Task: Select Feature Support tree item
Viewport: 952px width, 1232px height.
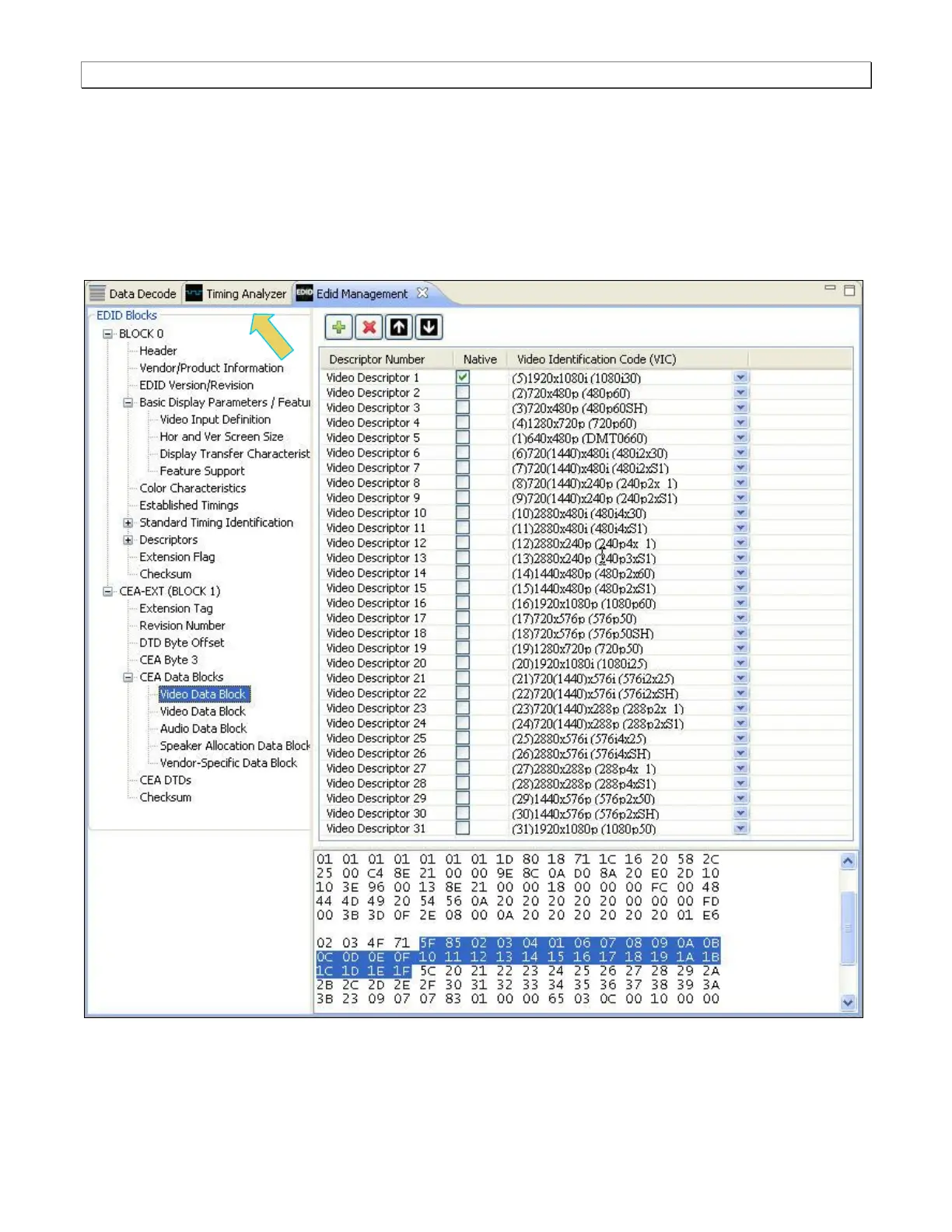Action: 202,471
